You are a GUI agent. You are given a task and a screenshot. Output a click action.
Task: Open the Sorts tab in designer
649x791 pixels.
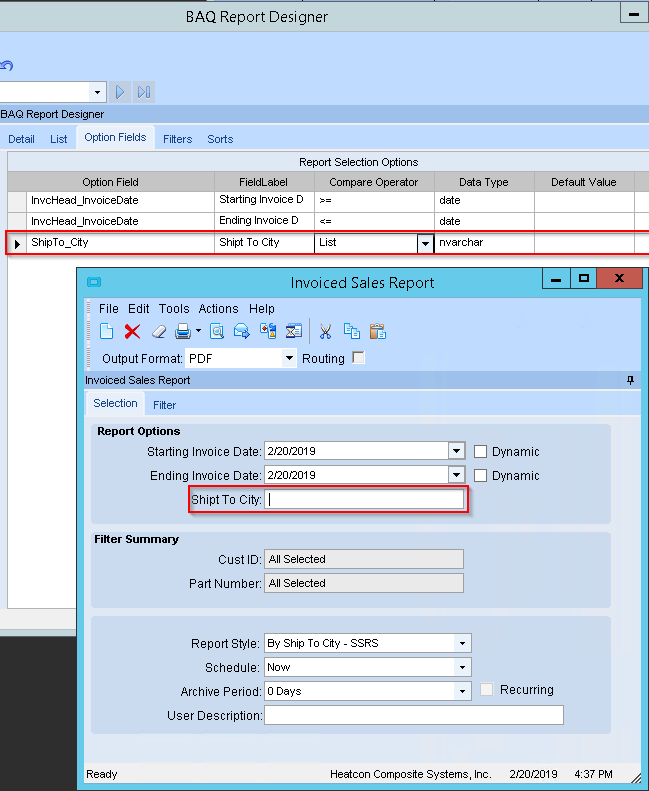[x=220, y=139]
